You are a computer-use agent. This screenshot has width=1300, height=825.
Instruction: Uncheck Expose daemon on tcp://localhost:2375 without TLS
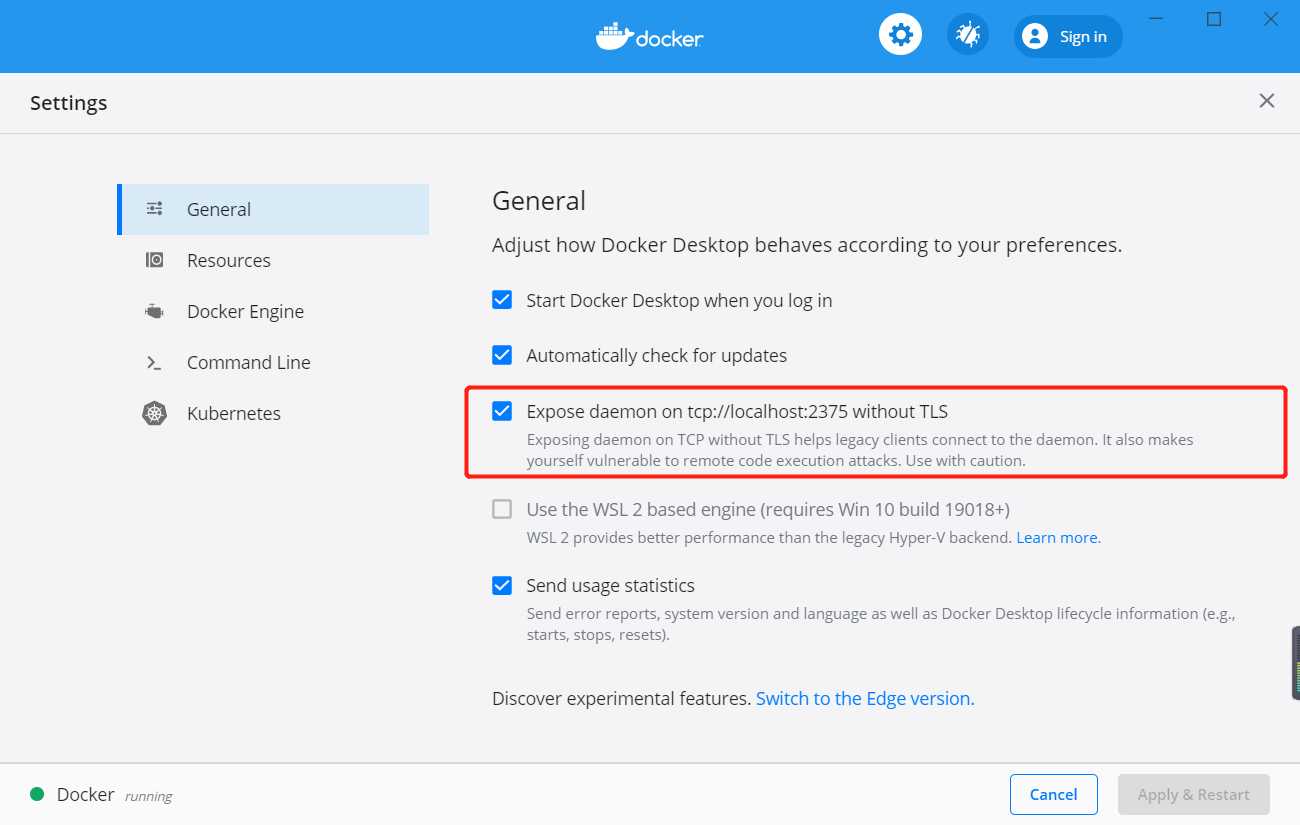(x=502, y=411)
